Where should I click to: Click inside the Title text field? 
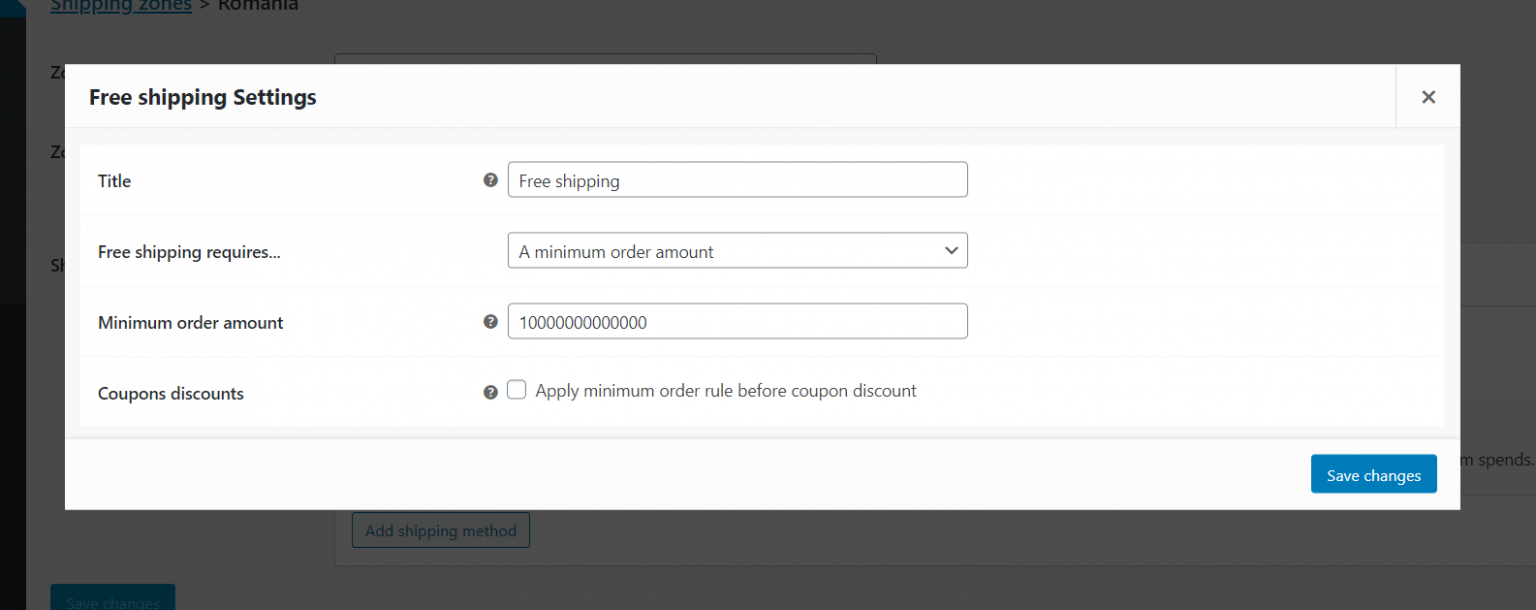[737, 180]
